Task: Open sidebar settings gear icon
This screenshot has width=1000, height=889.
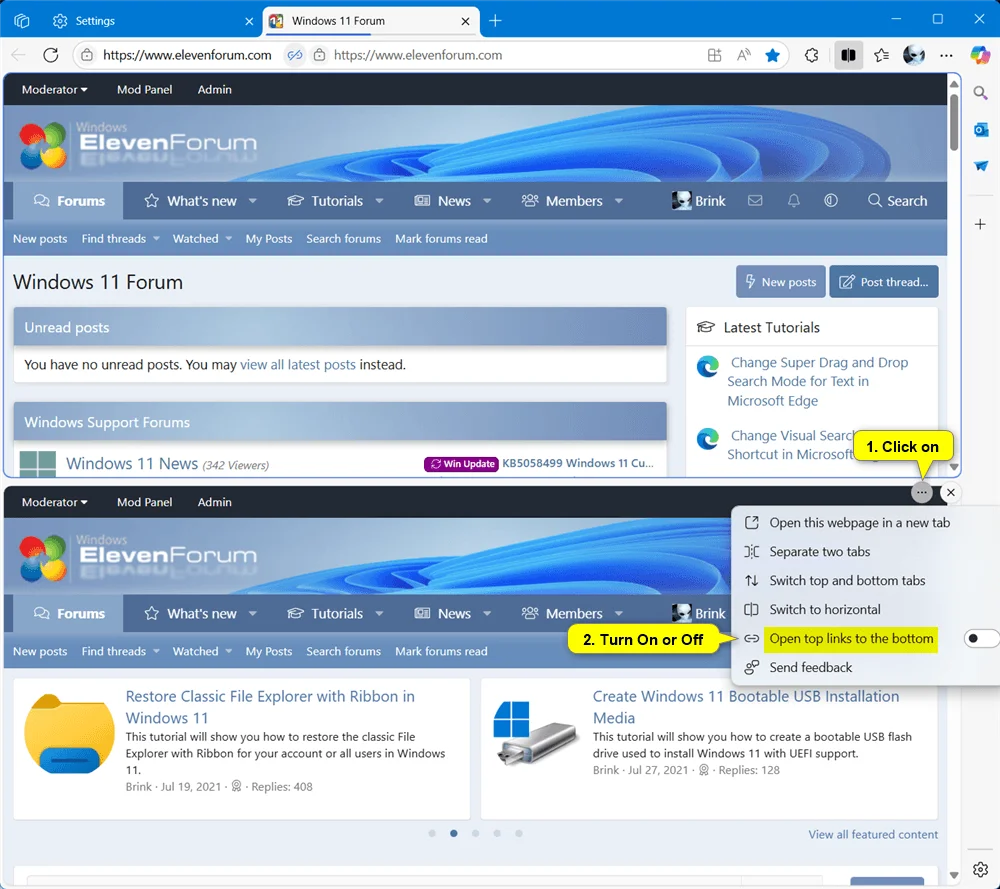Action: [980, 869]
